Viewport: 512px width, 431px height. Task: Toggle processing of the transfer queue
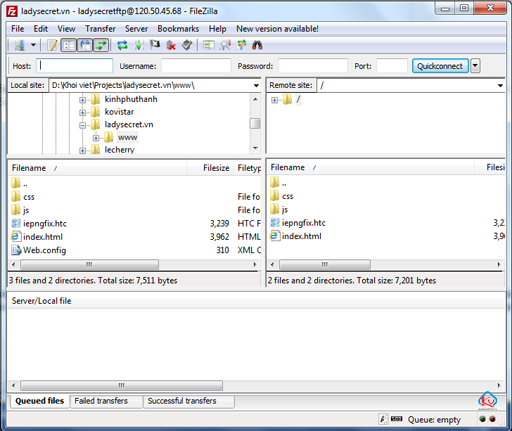138,45
